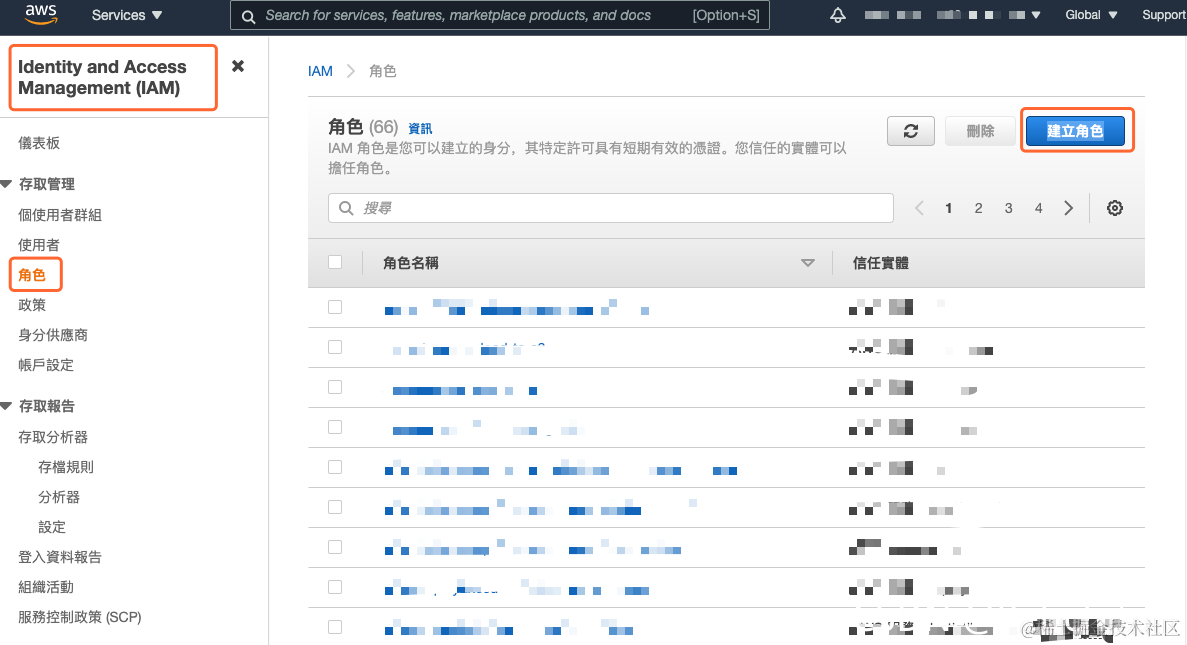Check the sixth role row checkbox
Screen dimensions: 1187x645
(x=335, y=507)
